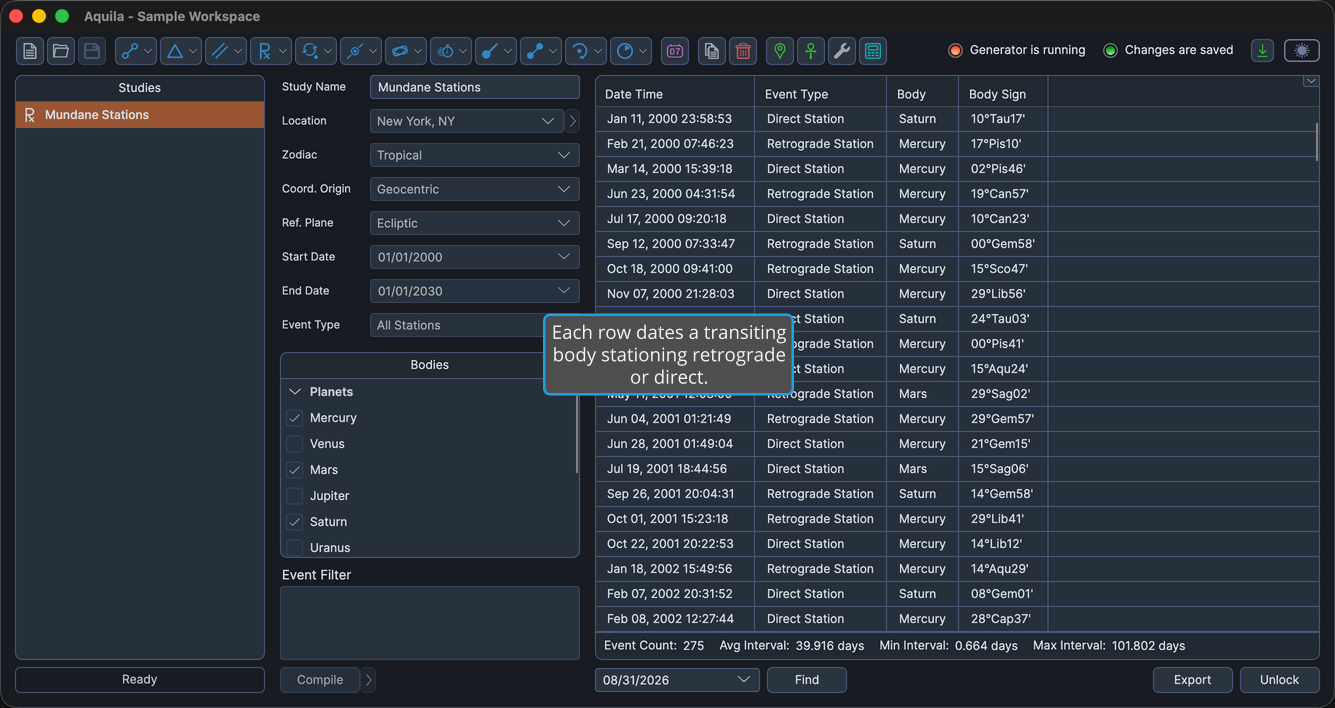Screen dimensions: 1335x708
Task: Click the Study Name input field
Action: point(475,87)
